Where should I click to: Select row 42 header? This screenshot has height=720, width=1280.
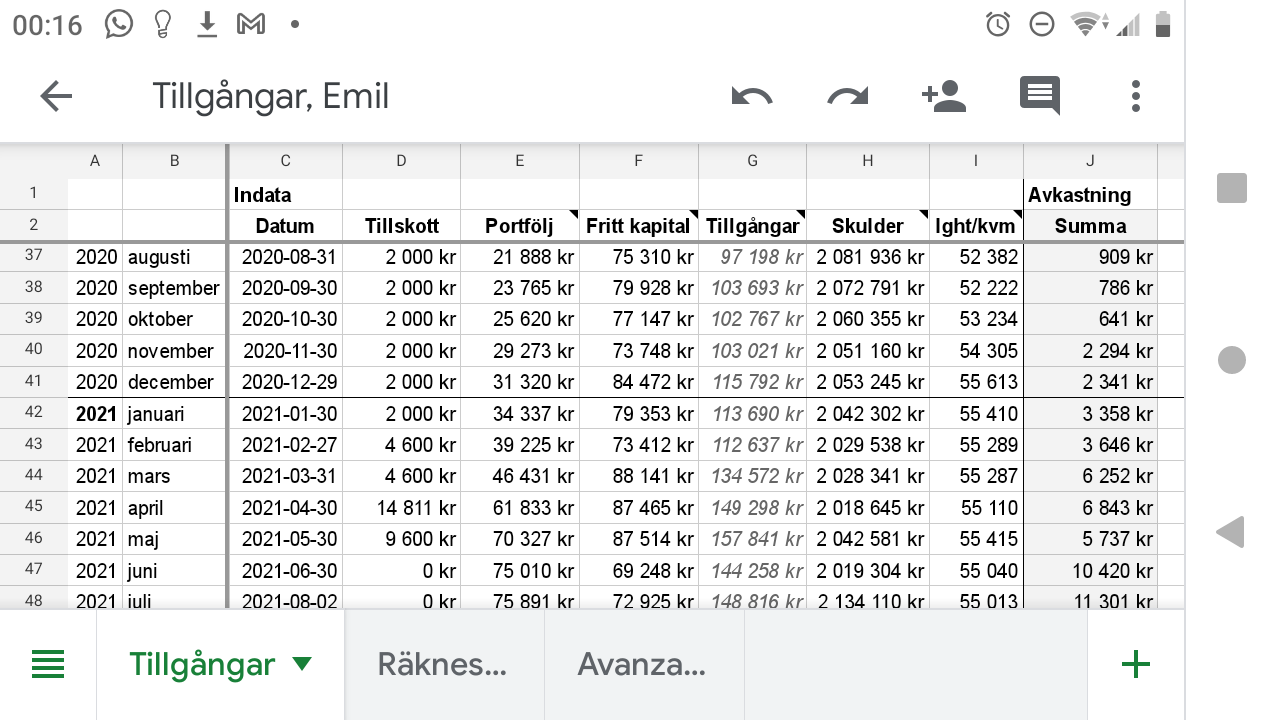pyautogui.click(x=34, y=413)
